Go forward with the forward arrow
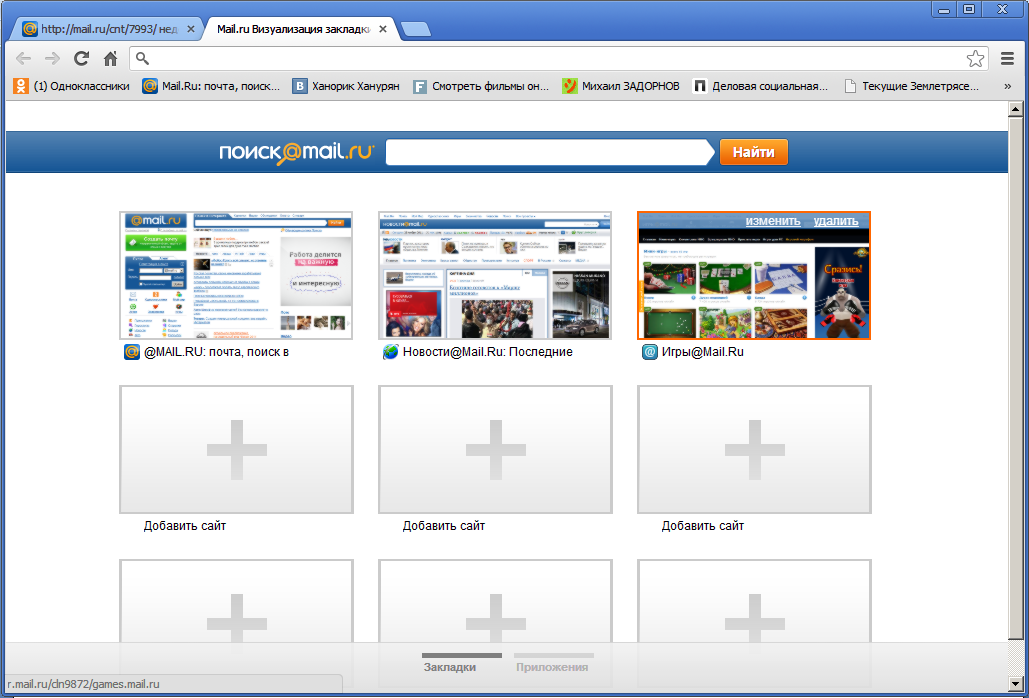 (x=52, y=58)
